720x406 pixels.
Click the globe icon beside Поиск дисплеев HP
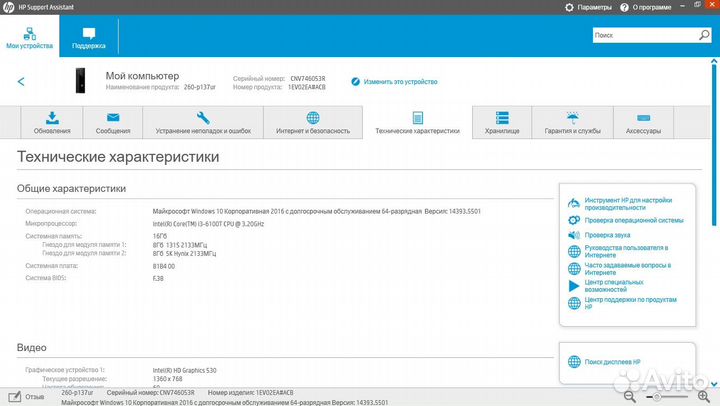click(x=574, y=361)
